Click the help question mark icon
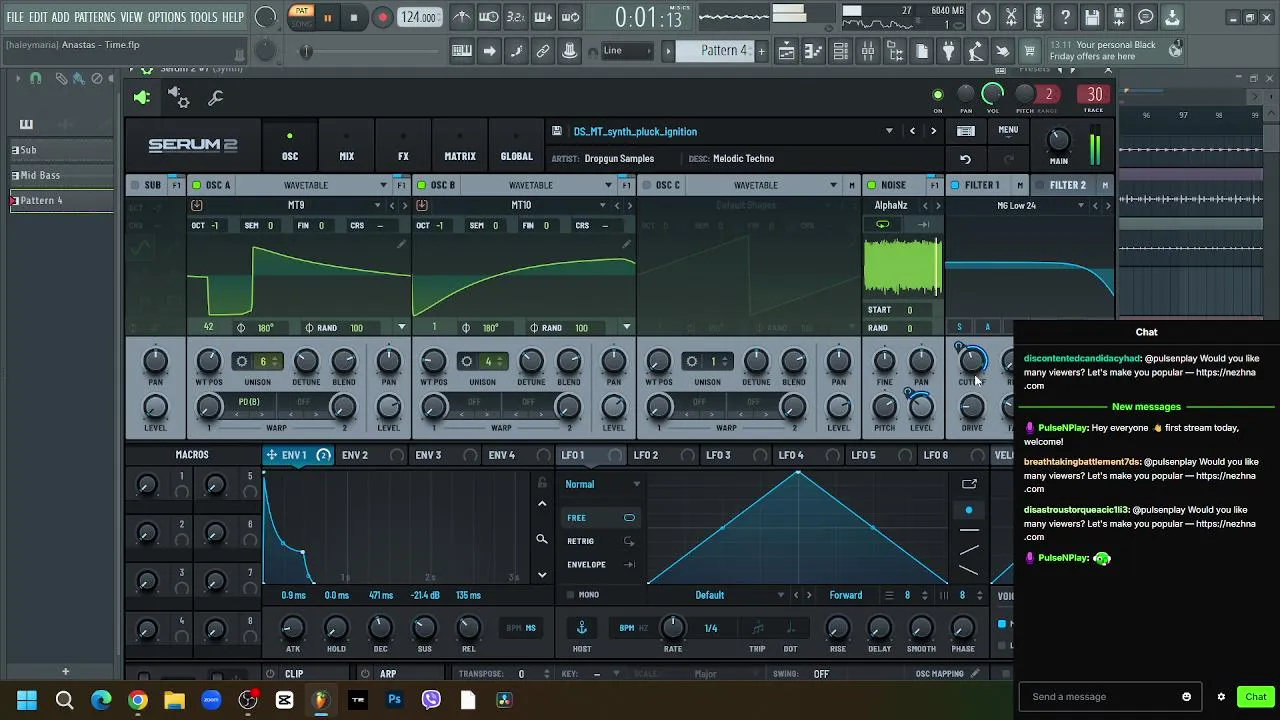The width and height of the screenshot is (1280, 720). pos(1065,17)
